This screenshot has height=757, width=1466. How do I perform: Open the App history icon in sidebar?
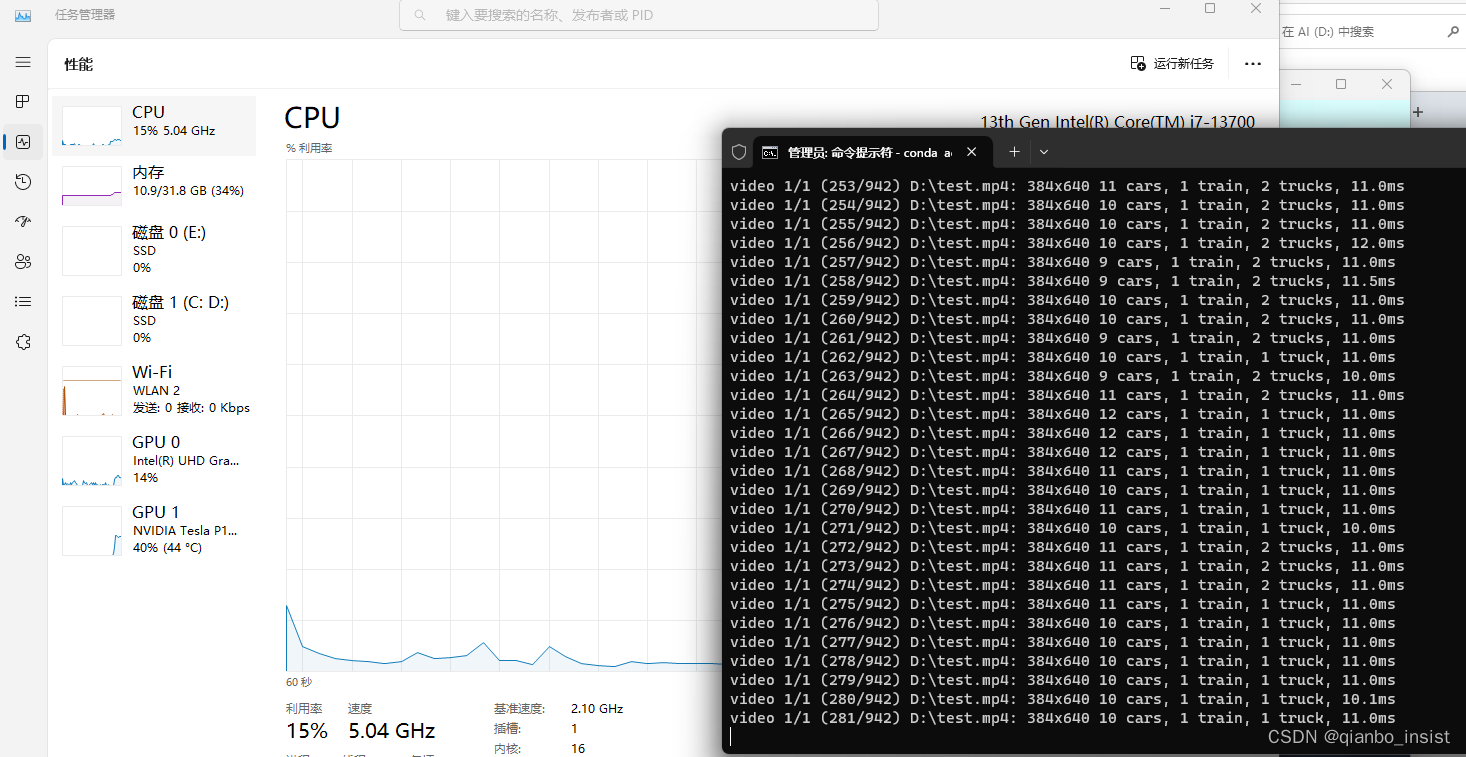pos(23,182)
